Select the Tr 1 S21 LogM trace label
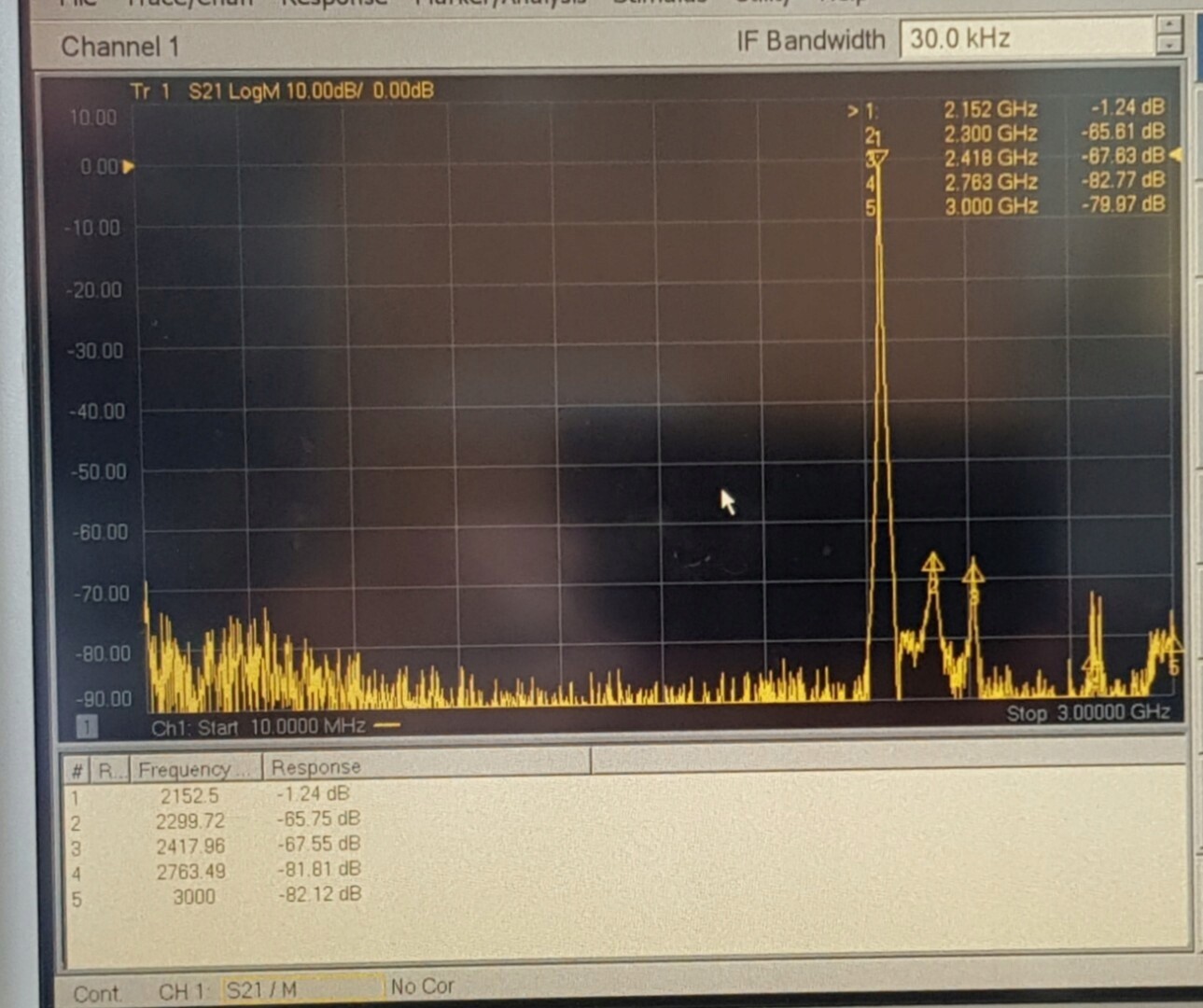The height and width of the screenshot is (1008, 1203). click(x=282, y=91)
